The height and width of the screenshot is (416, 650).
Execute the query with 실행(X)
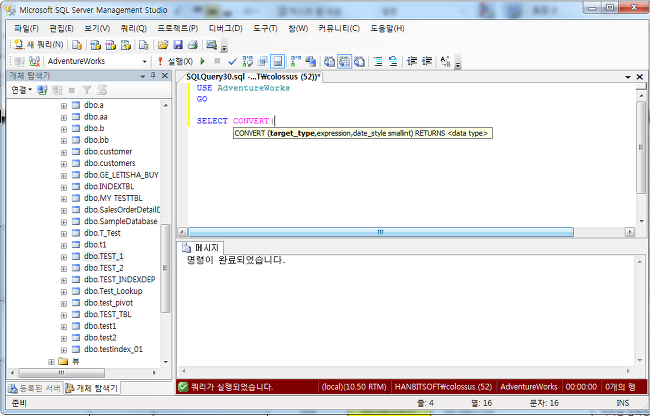click(175, 61)
